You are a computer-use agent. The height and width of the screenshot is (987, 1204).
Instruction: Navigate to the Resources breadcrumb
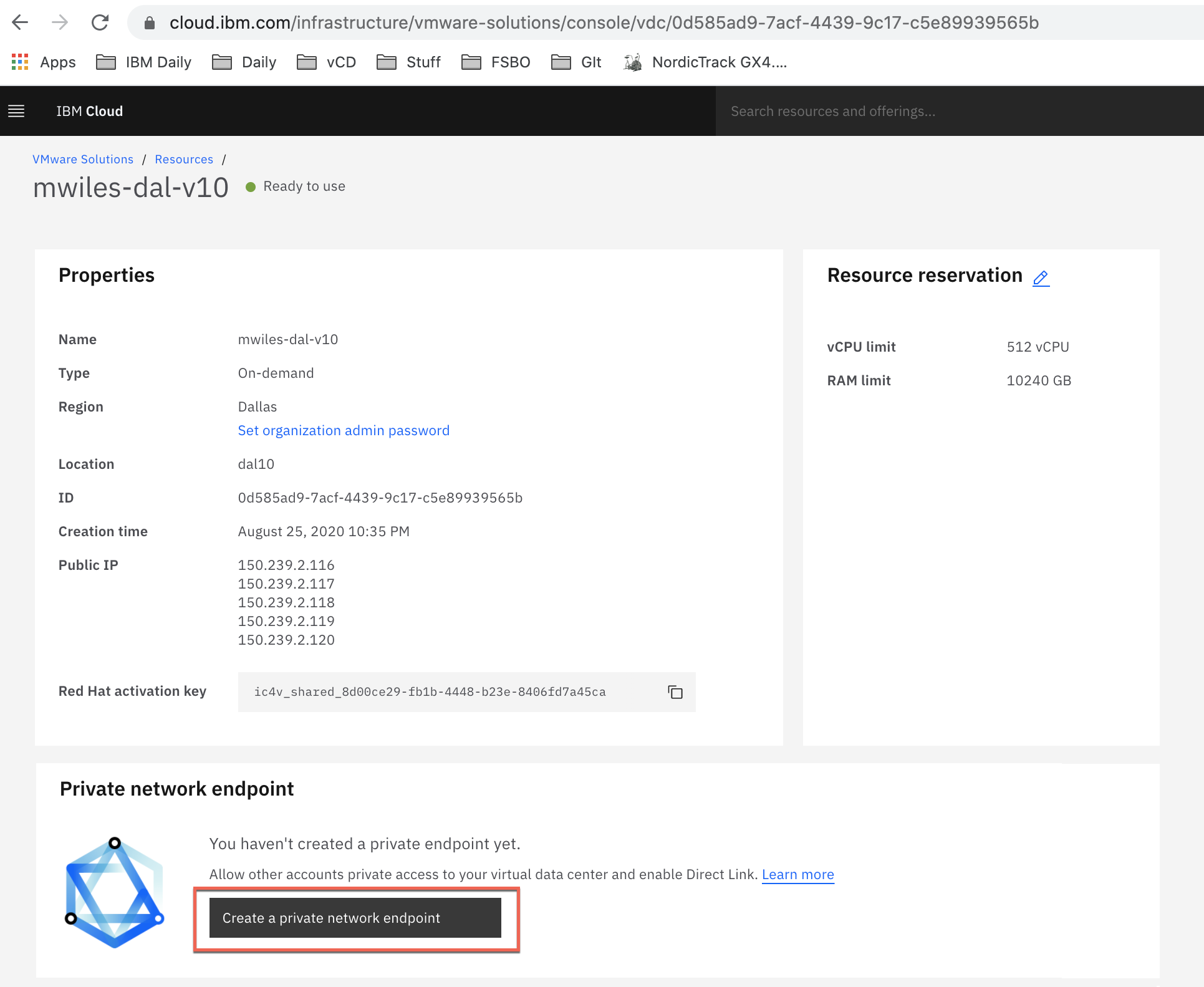pyautogui.click(x=184, y=159)
